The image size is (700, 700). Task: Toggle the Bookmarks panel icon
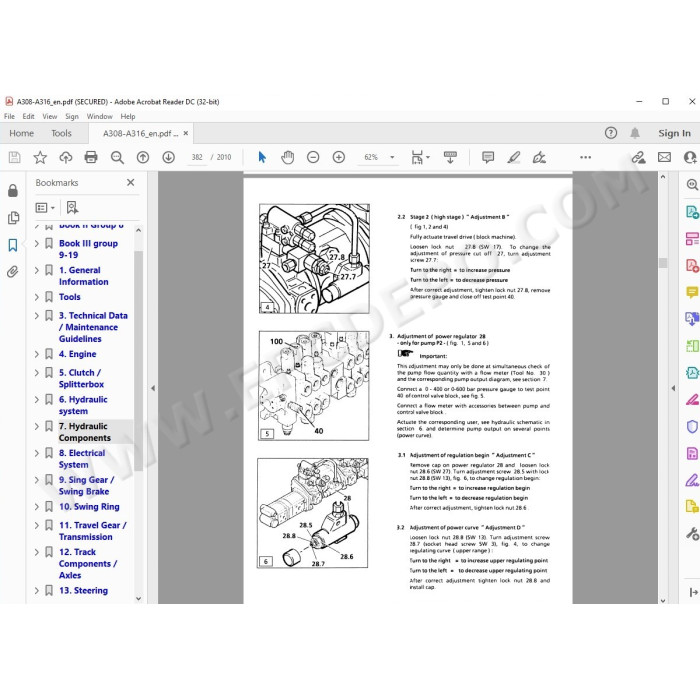pos(12,245)
